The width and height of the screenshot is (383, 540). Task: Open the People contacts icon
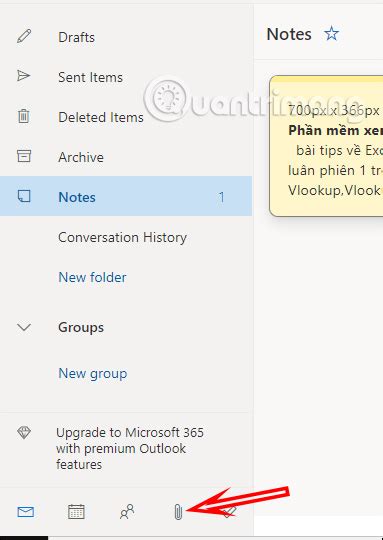pyautogui.click(x=127, y=512)
